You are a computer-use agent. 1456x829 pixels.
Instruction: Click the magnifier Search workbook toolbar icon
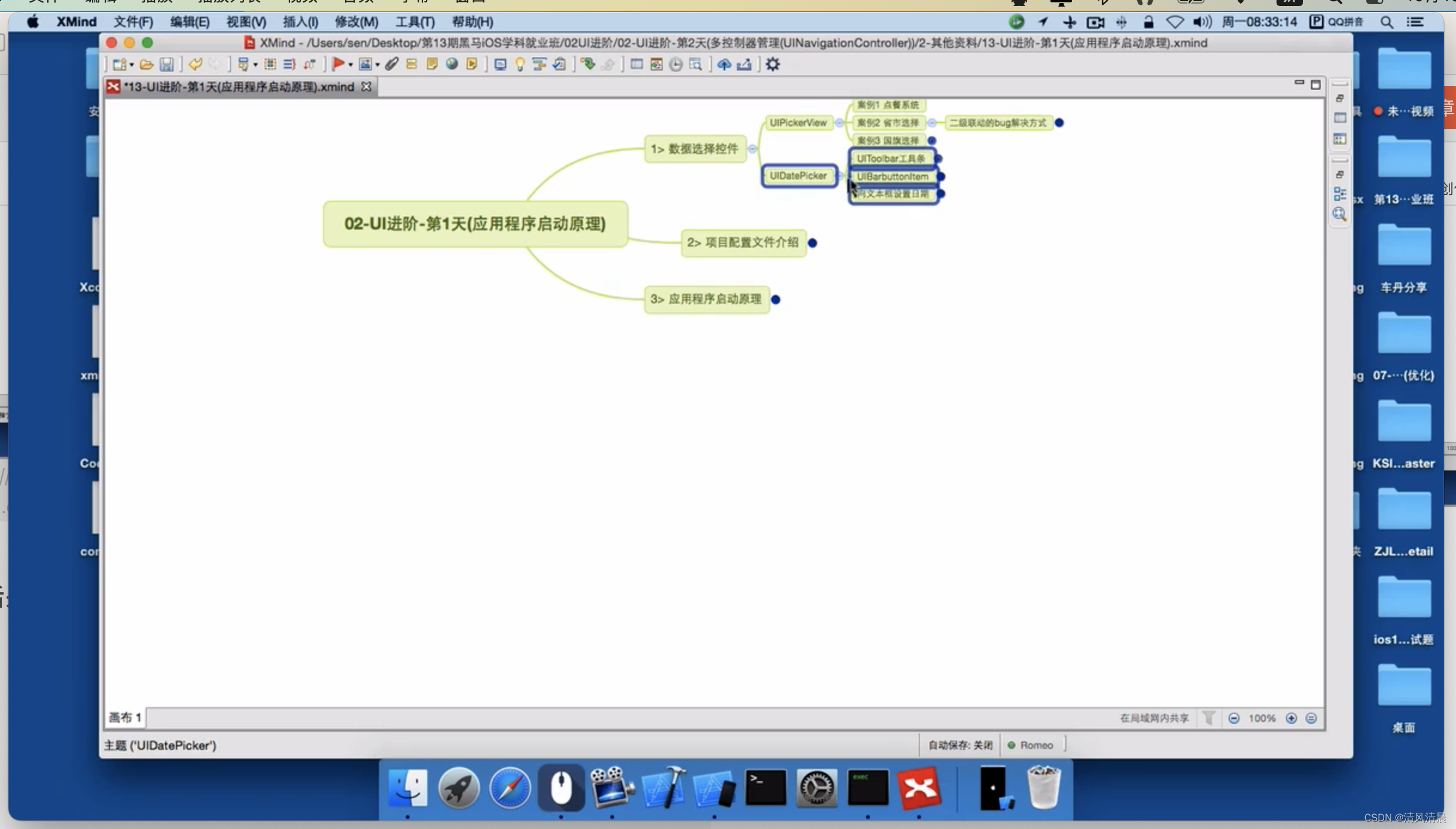(696, 64)
